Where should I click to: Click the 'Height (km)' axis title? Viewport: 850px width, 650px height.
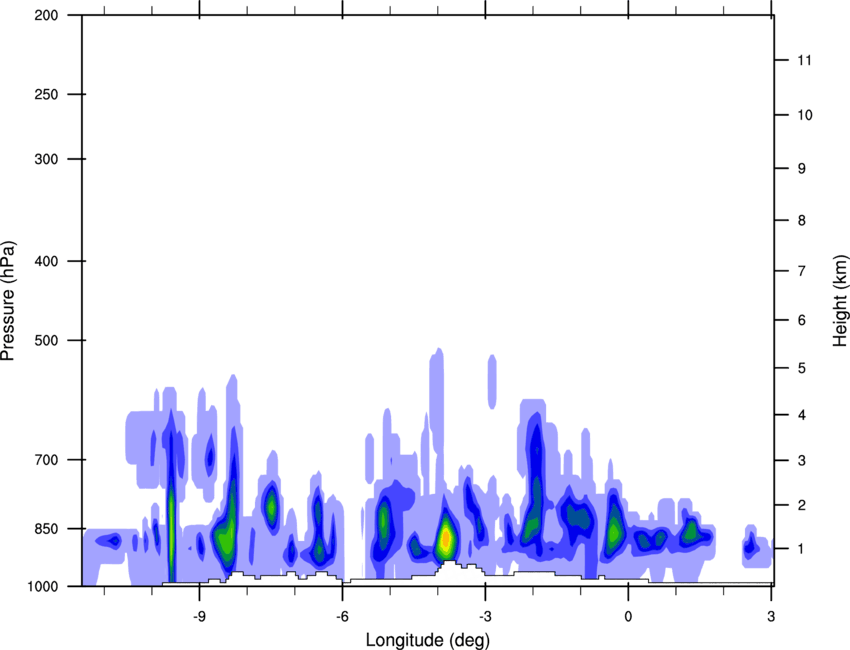(x=840, y=301)
